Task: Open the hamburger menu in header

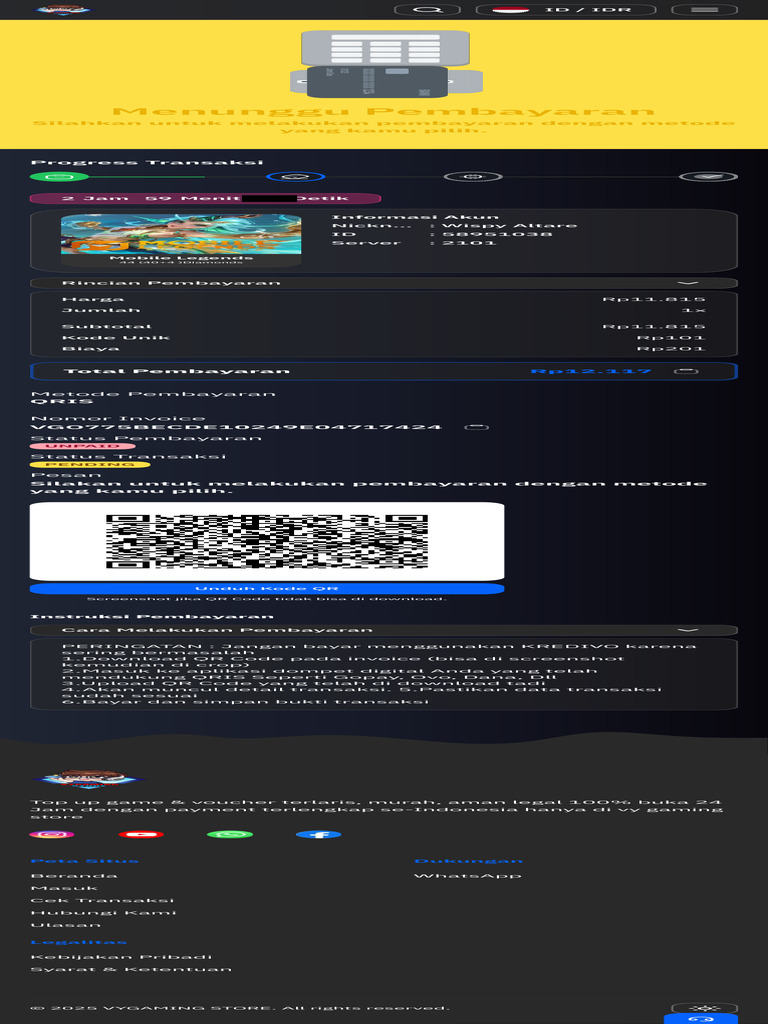Action: point(705,9)
